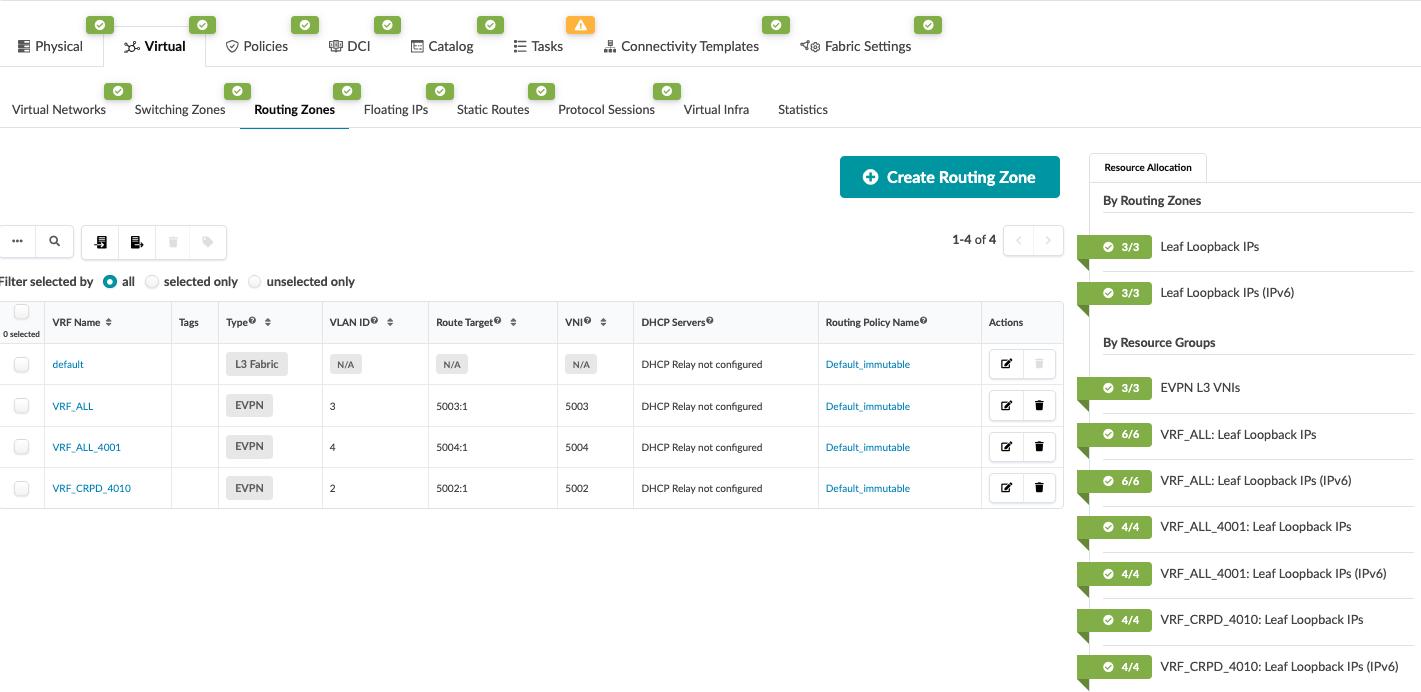
Task: Switch to Virtual Networks sub-tab
Action: tap(59, 110)
